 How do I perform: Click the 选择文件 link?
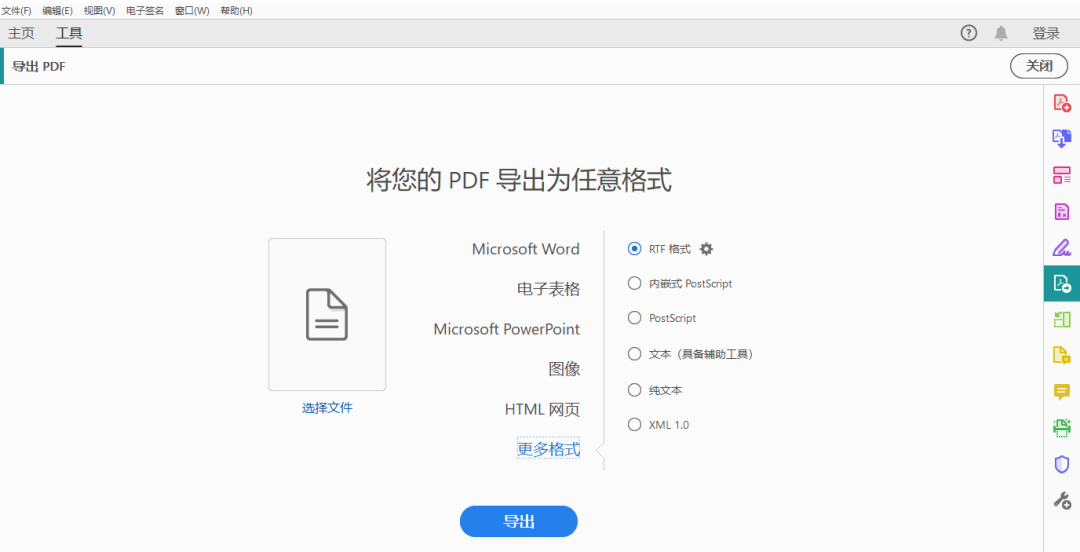(x=327, y=407)
